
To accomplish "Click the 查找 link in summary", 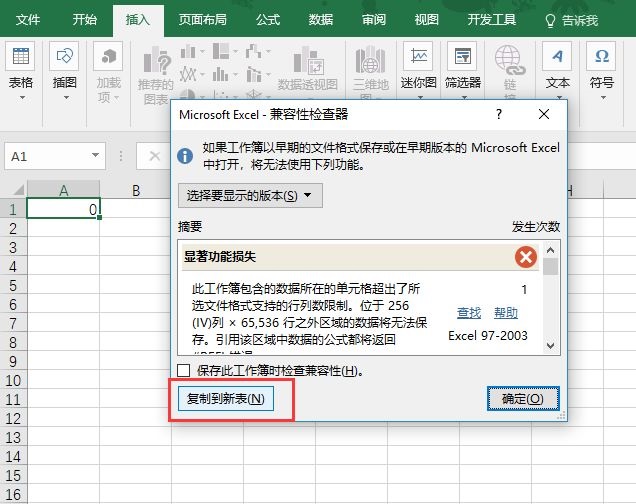I will tap(469, 313).
